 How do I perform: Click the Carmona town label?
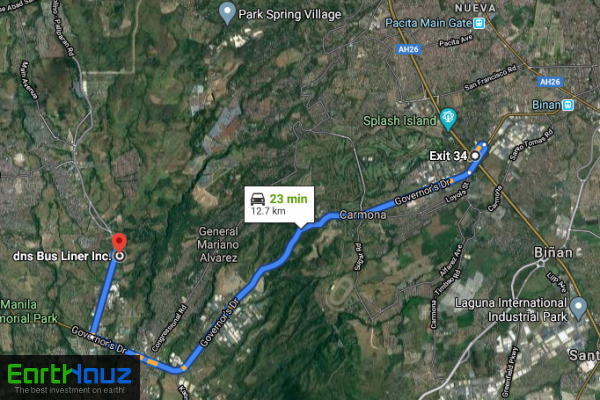363,215
